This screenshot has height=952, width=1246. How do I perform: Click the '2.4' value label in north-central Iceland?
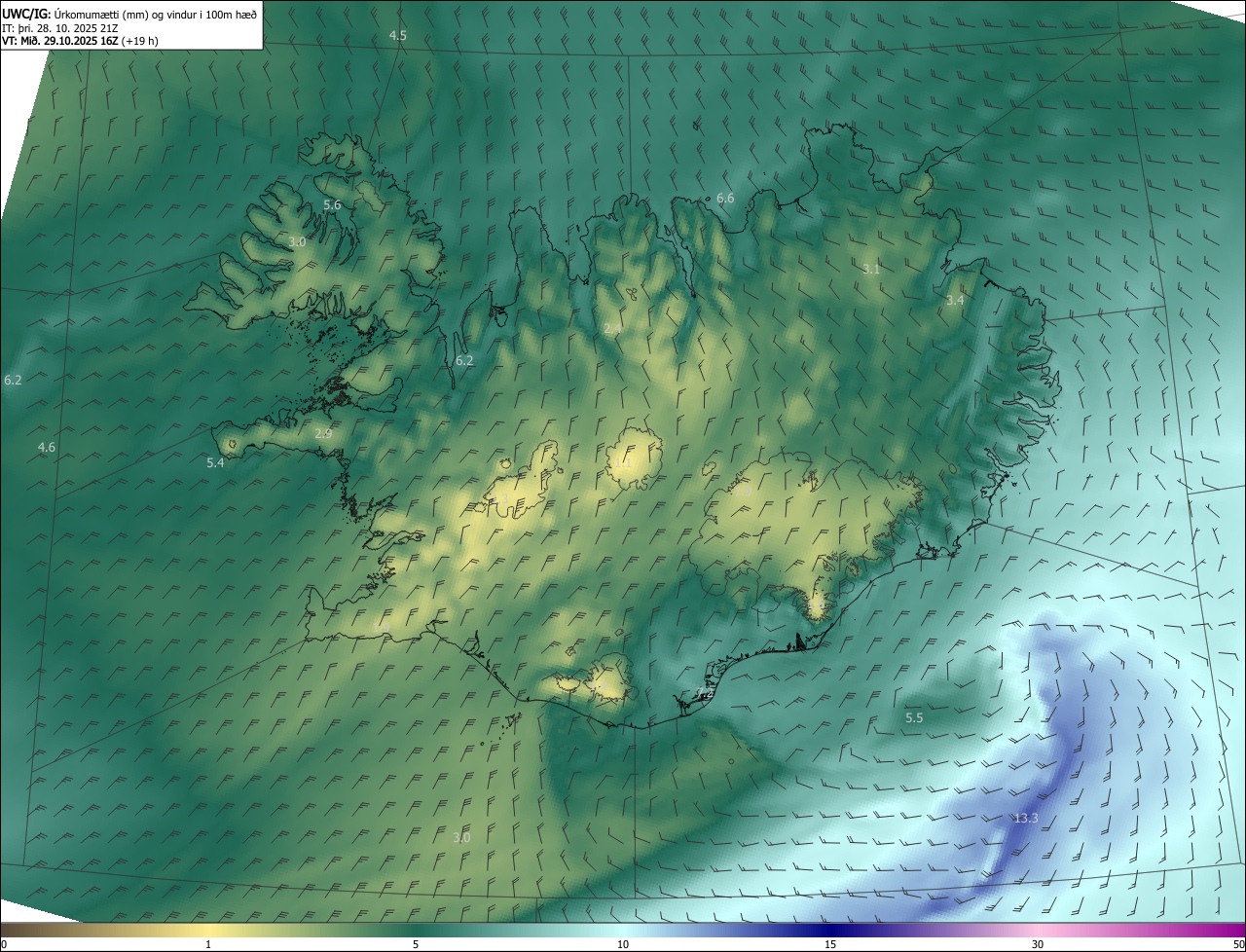[612, 328]
